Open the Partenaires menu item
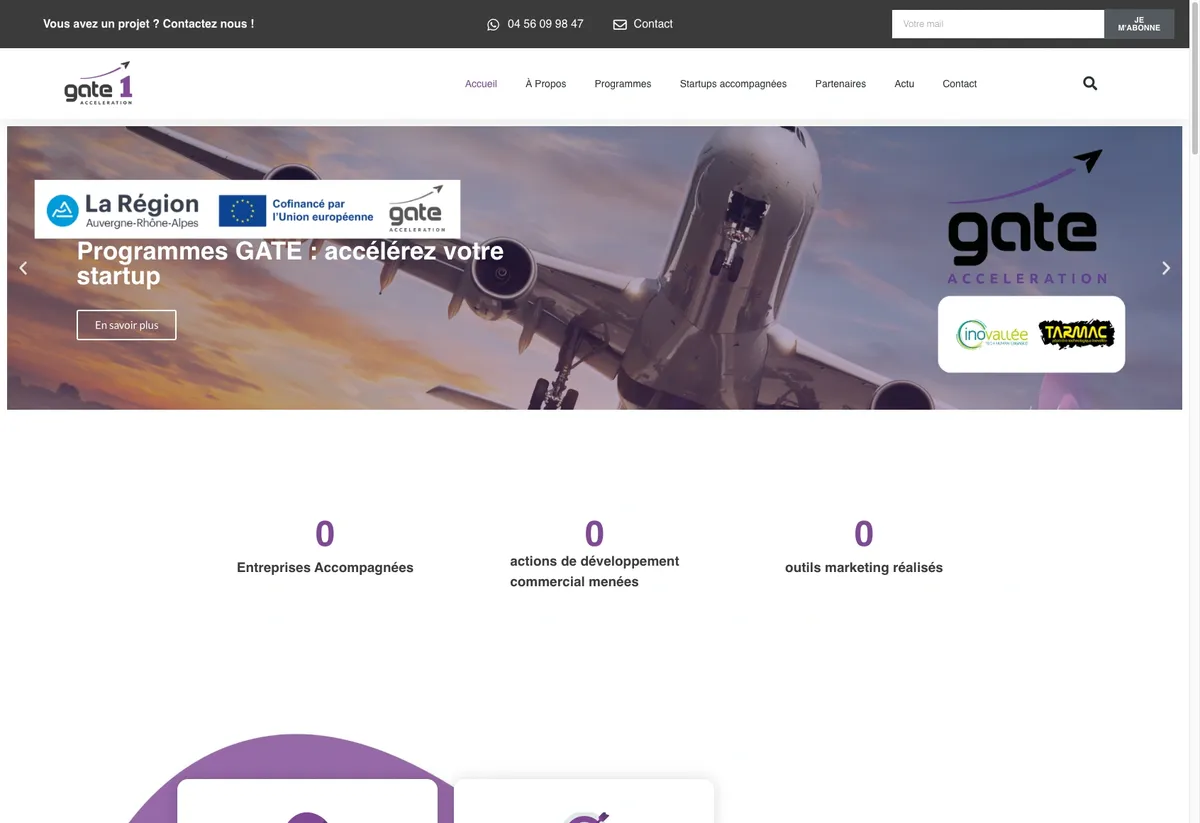1200x823 pixels. click(840, 84)
